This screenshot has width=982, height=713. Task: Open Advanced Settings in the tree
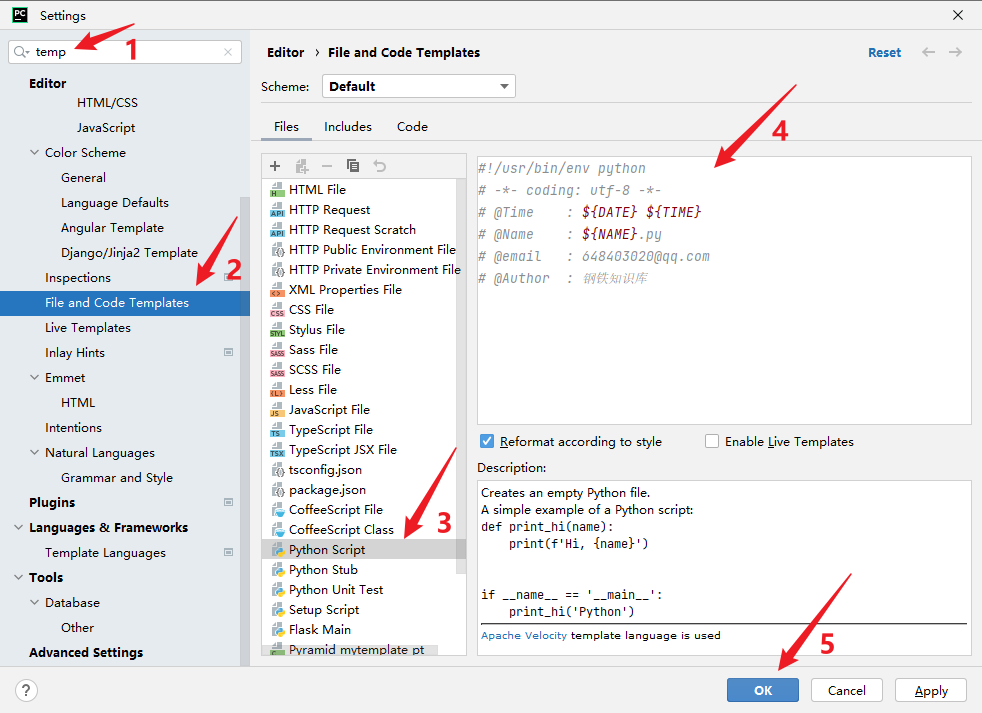click(86, 652)
